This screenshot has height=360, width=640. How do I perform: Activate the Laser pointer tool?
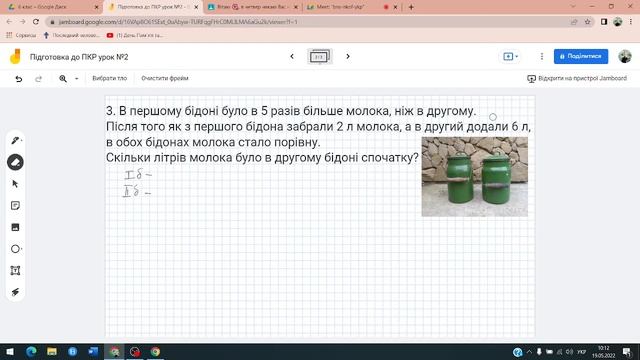pyautogui.click(x=16, y=292)
